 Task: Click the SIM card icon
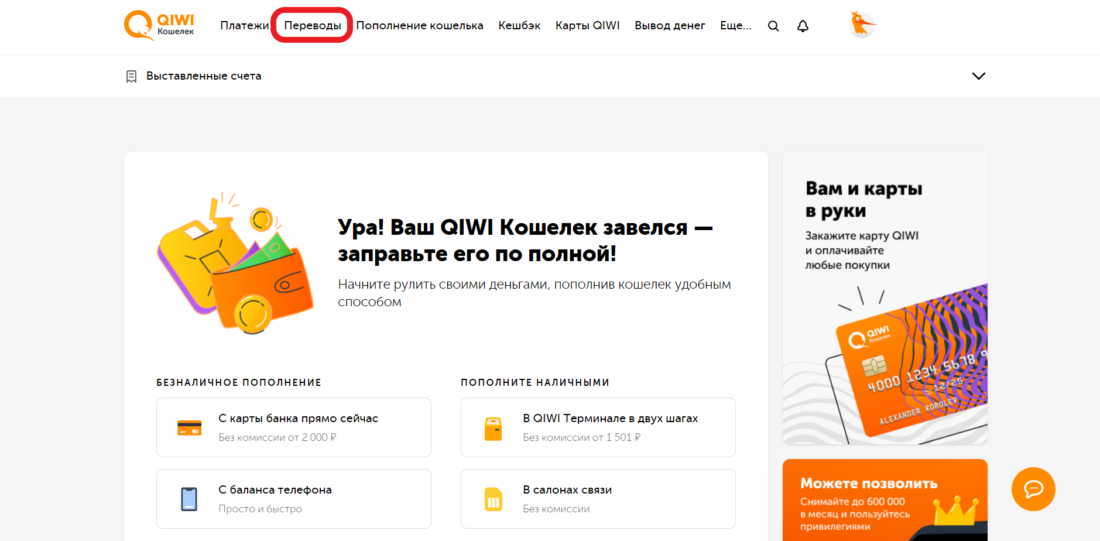pyautogui.click(x=493, y=499)
